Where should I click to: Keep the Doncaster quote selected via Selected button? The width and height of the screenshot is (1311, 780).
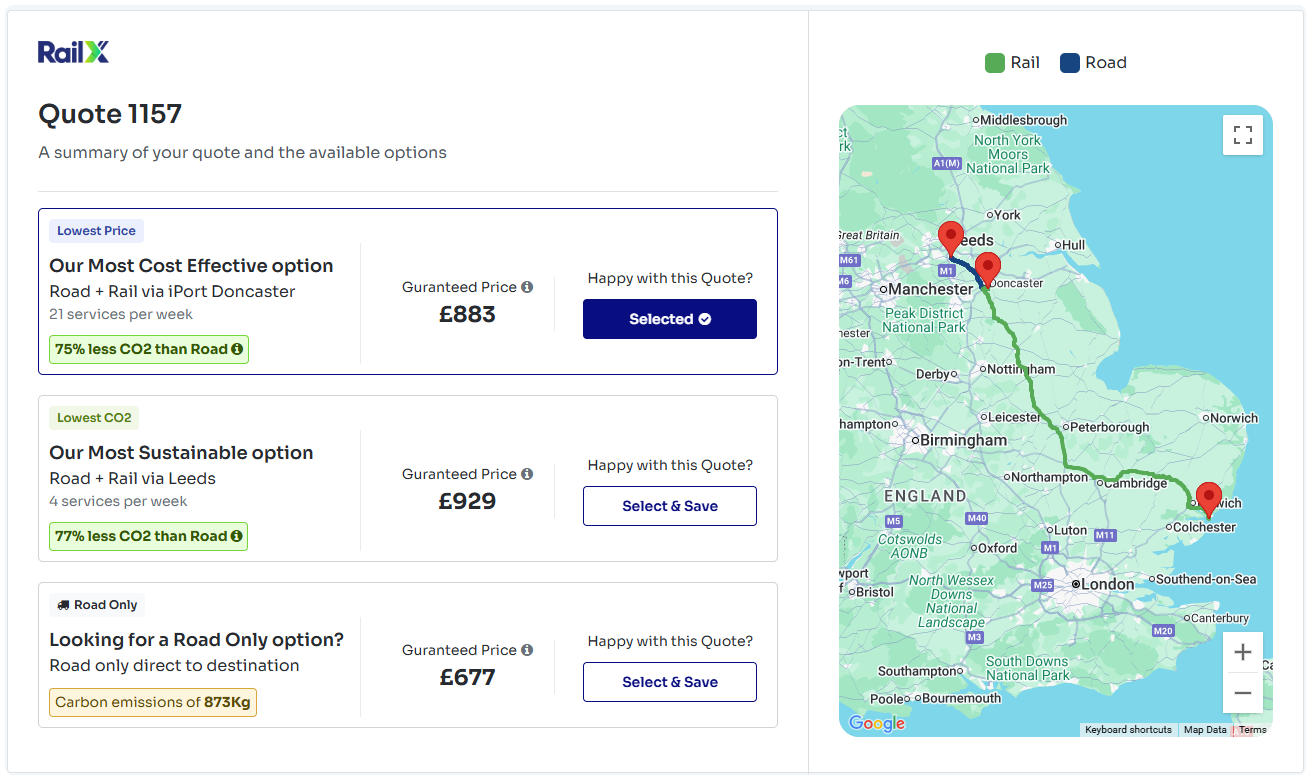point(669,318)
